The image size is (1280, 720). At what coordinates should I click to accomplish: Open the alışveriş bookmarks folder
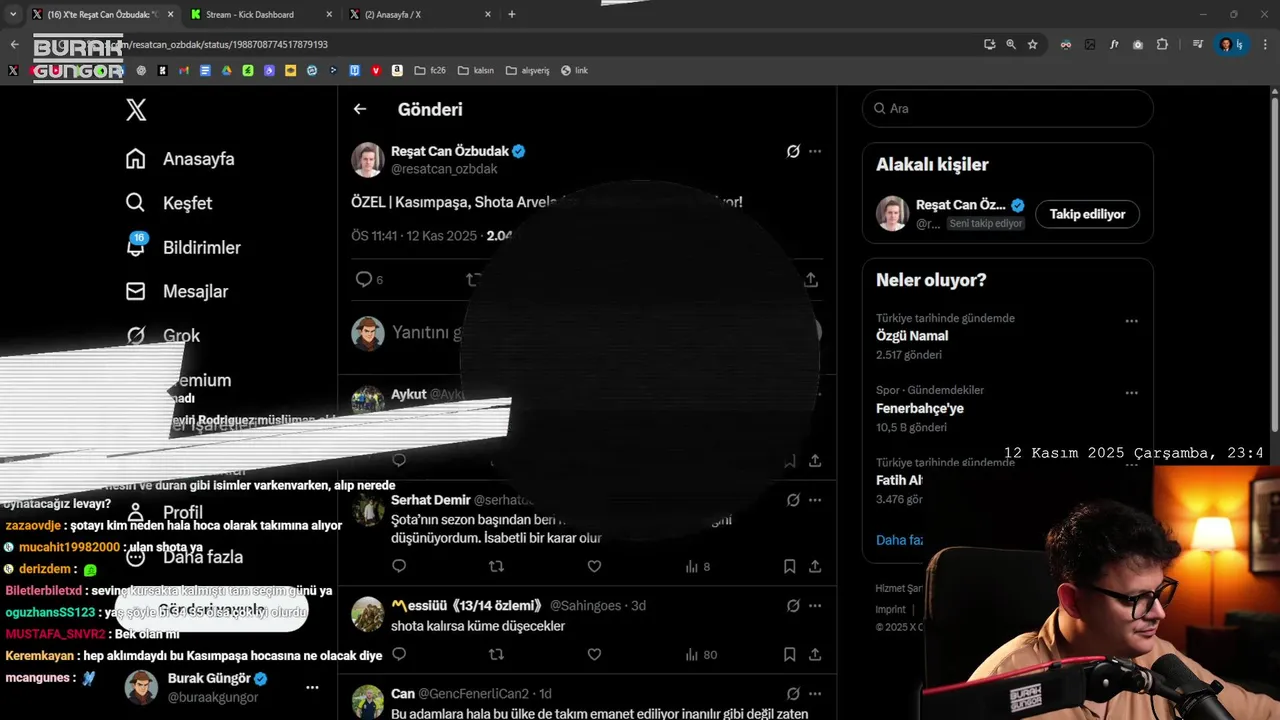(528, 71)
